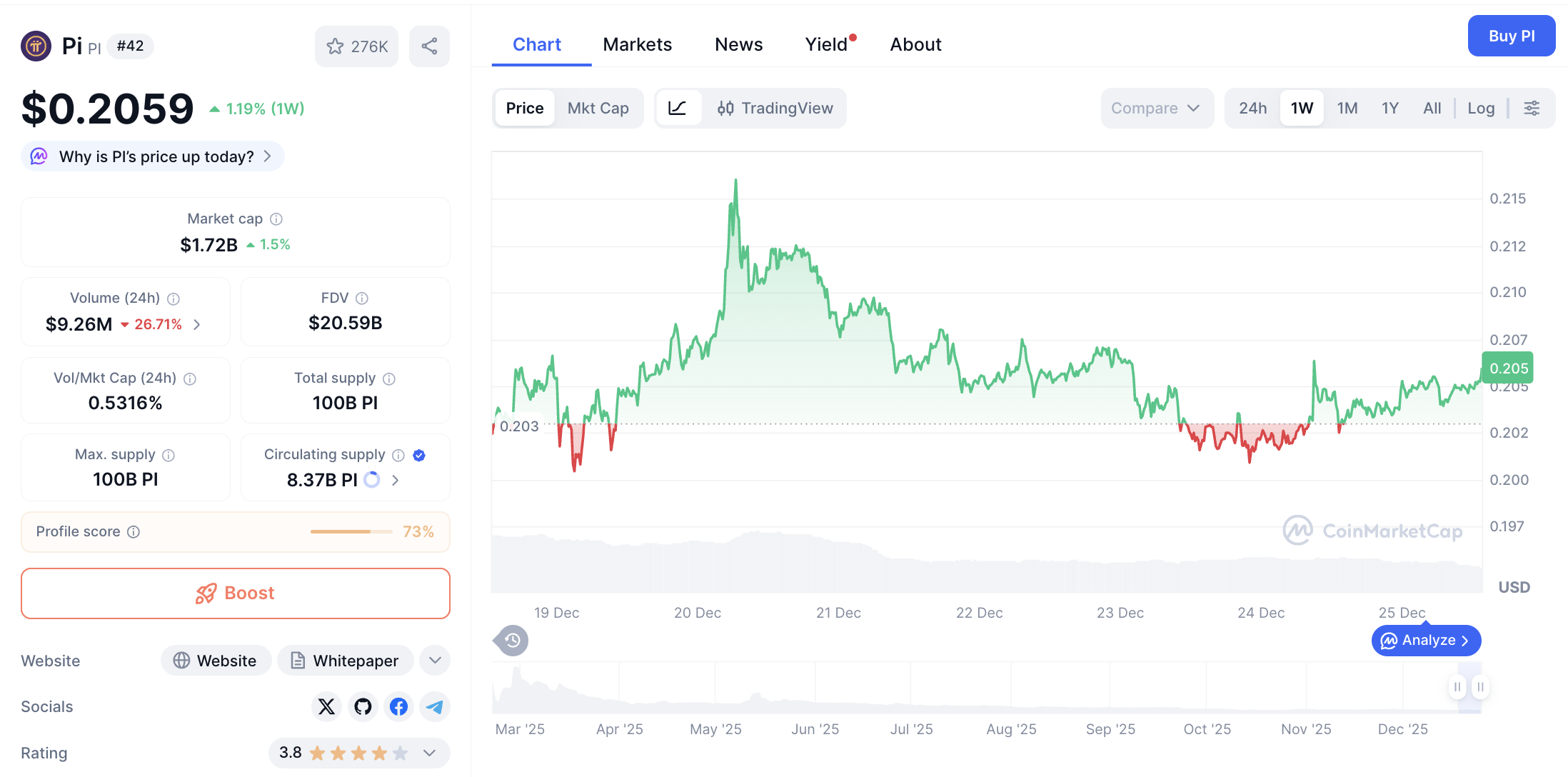
Task: Switch to TradingView candlestick view
Action: pos(776,108)
